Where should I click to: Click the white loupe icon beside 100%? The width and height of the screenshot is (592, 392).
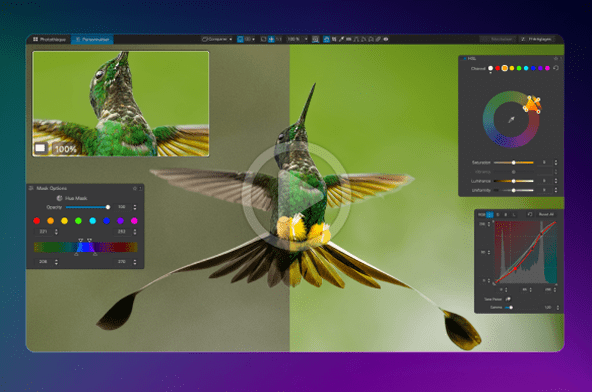(40, 148)
